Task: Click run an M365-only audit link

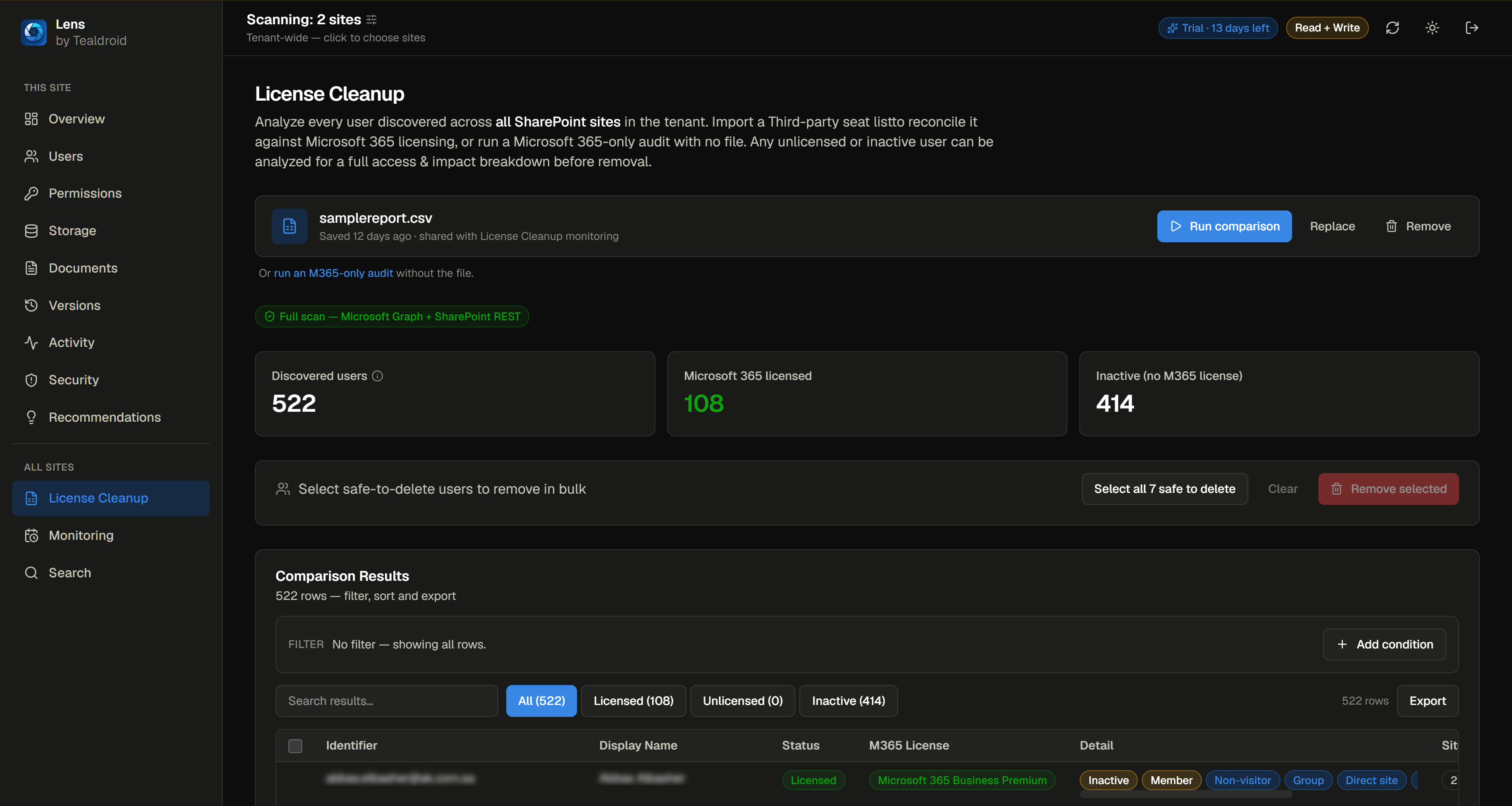Action: click(x=333, y=273)
